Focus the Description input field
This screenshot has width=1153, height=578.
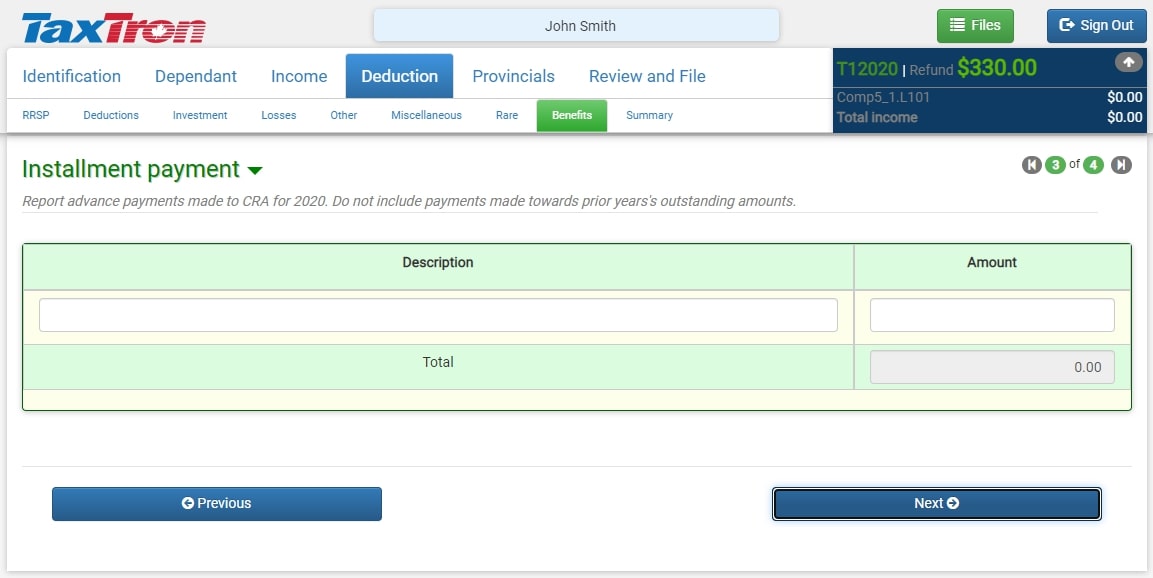click(438, 315)
